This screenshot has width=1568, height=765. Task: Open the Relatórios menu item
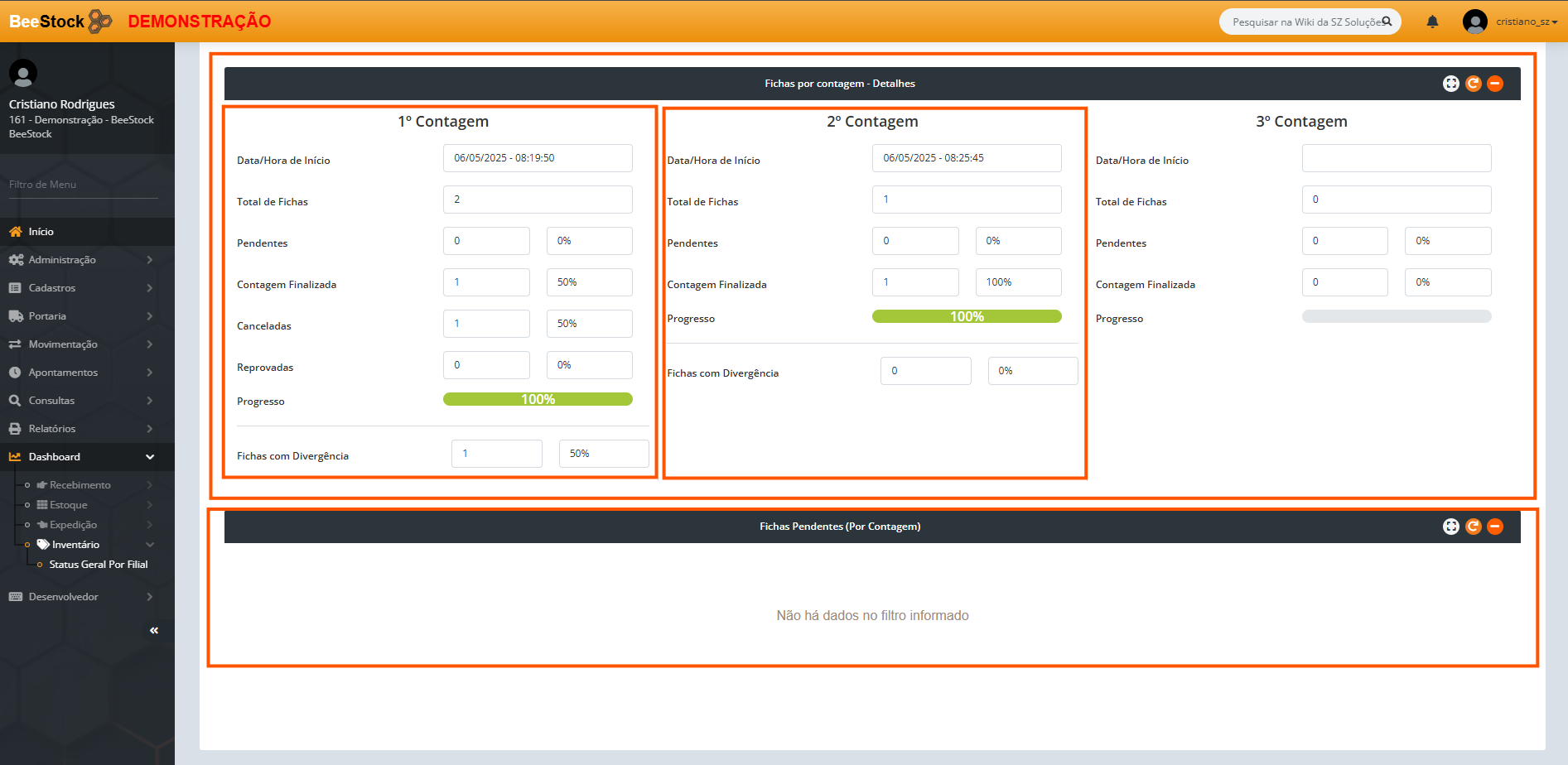[52, 429]
